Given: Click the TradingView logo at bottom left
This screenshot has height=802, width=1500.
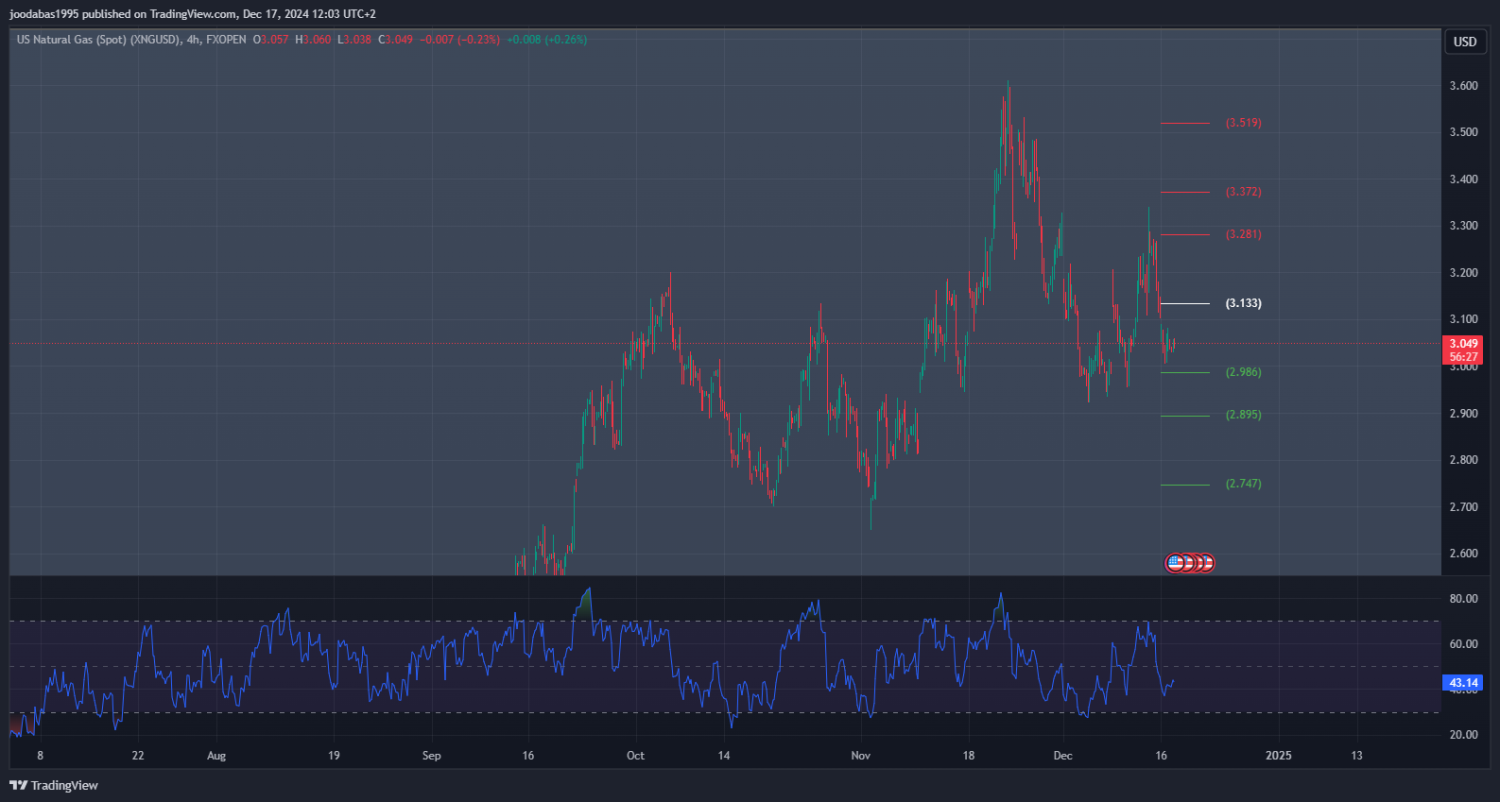Looking at the screenshot, I should pyautogui.click(x=54, y=785).
